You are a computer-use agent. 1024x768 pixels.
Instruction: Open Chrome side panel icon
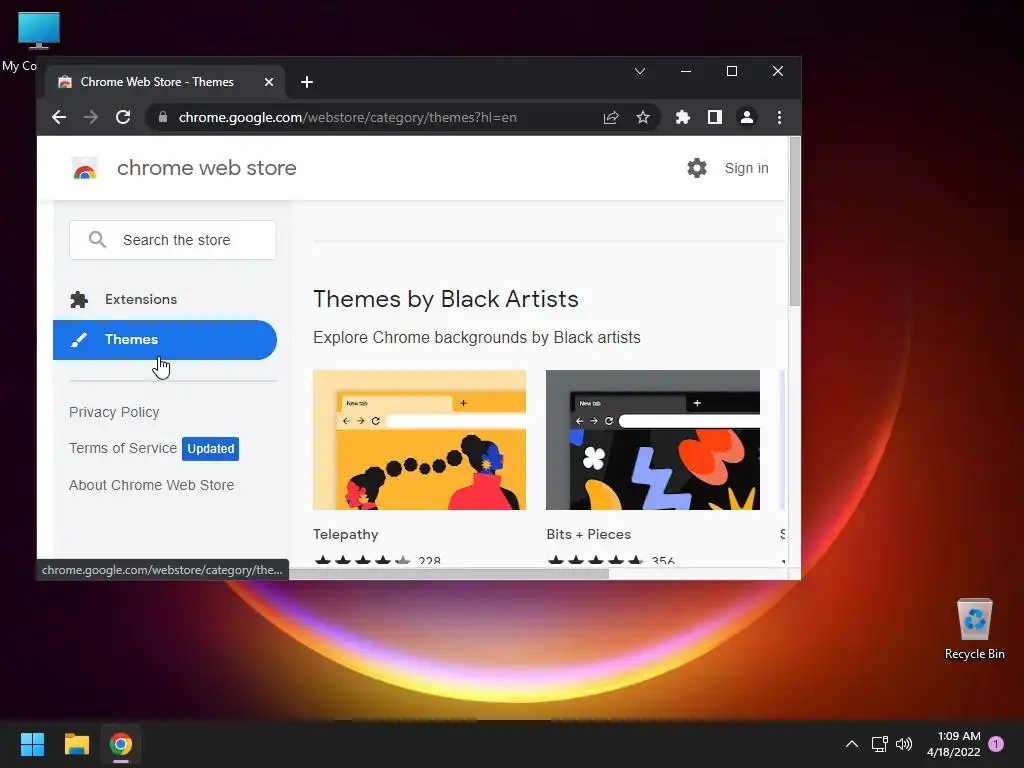(714, 118)
